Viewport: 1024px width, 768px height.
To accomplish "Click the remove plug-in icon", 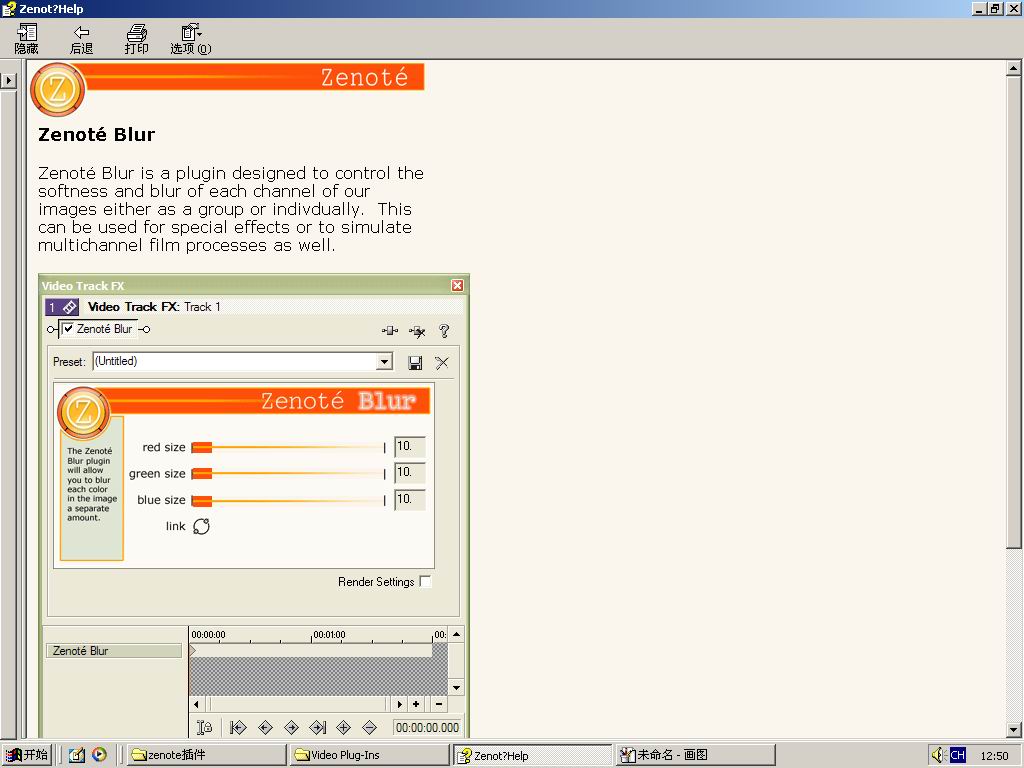I will 417,331.
